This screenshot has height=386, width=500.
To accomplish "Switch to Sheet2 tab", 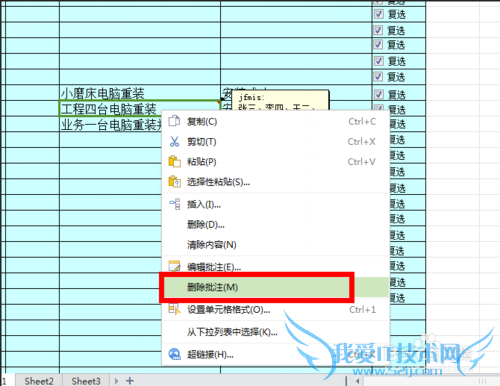I will (x=39, y=381).
